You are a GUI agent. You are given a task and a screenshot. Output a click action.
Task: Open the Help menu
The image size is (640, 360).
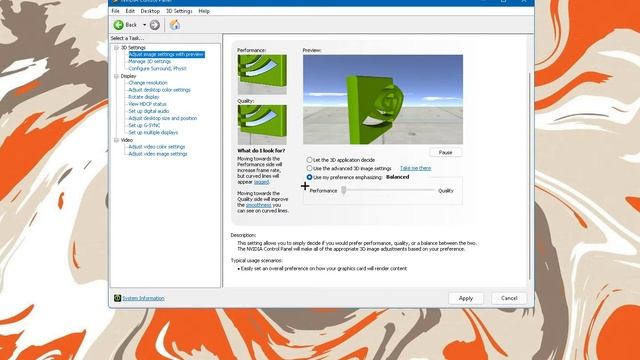pyautogui.click(x=204, y=11)
